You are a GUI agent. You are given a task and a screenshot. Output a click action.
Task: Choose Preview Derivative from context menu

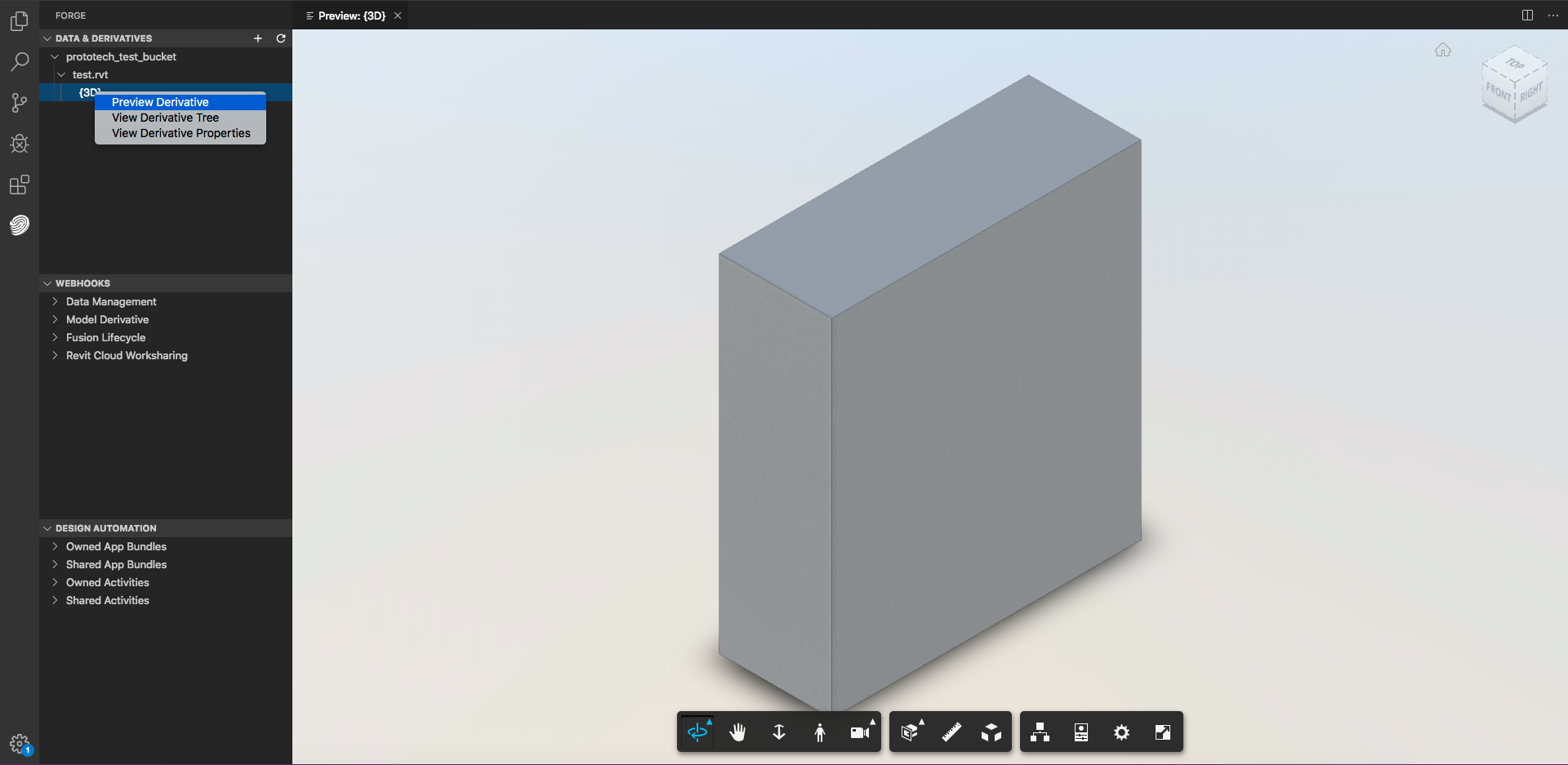point(180,102)
